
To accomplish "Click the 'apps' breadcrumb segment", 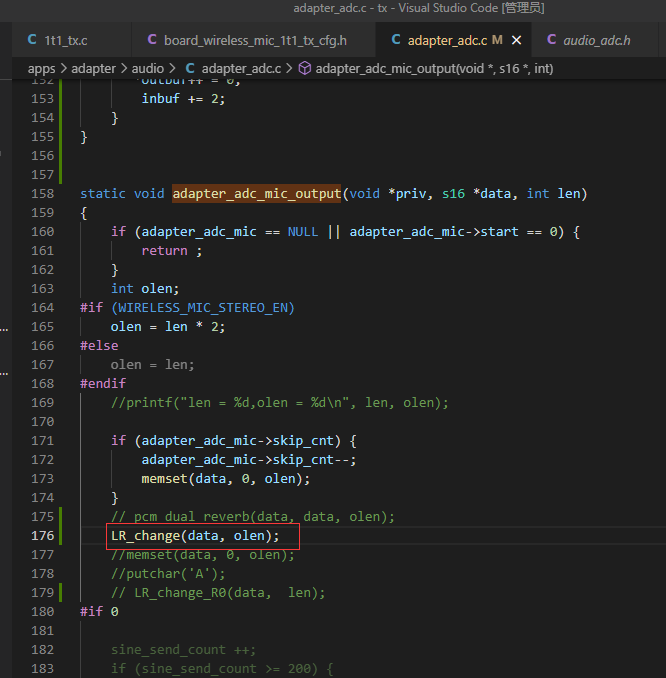I will click(x=42, y=69).
